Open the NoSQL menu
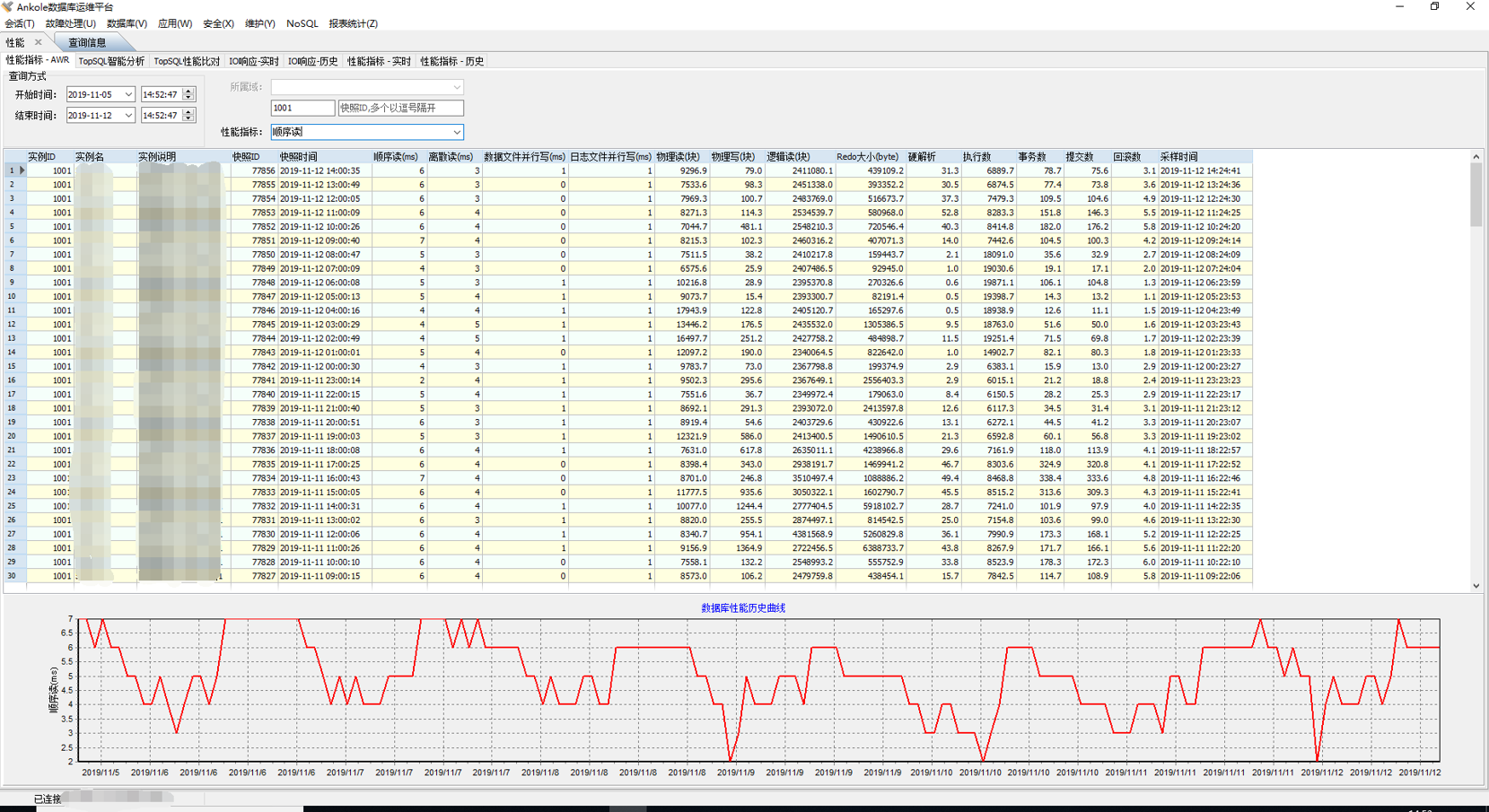Screen dimensions: 1489x812 click(302, 23)
